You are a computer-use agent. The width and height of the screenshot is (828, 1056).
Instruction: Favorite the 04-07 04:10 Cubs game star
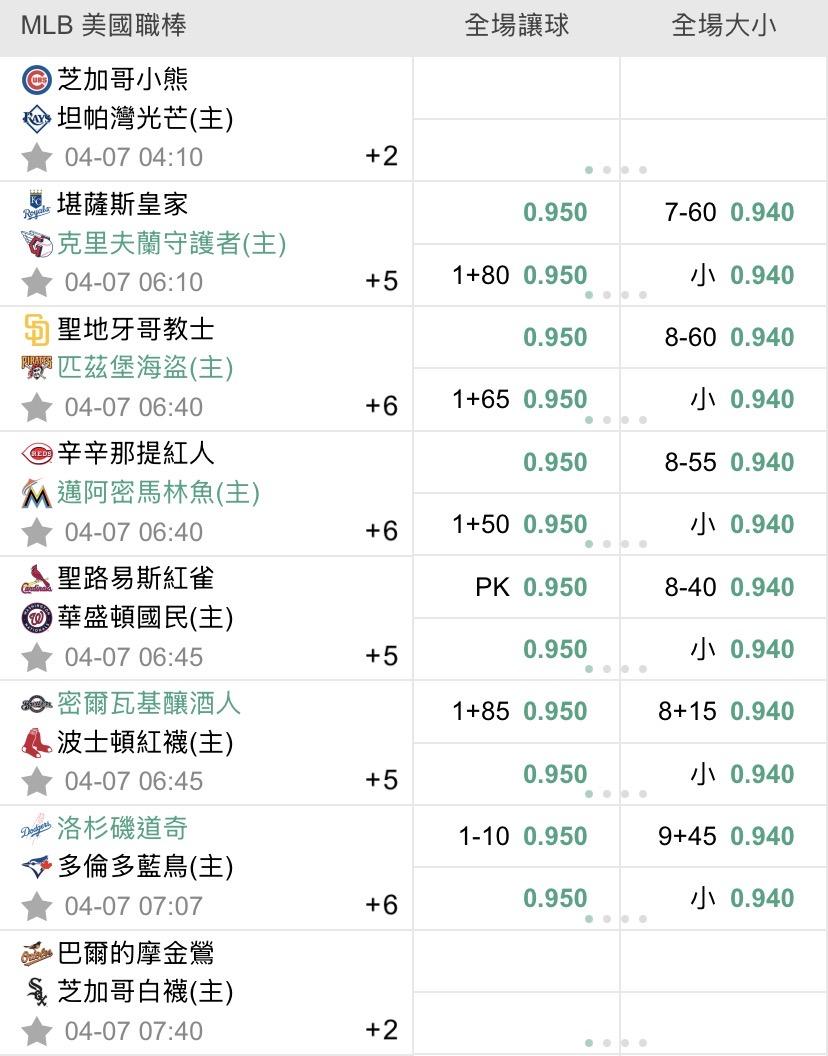coord(37,157)
